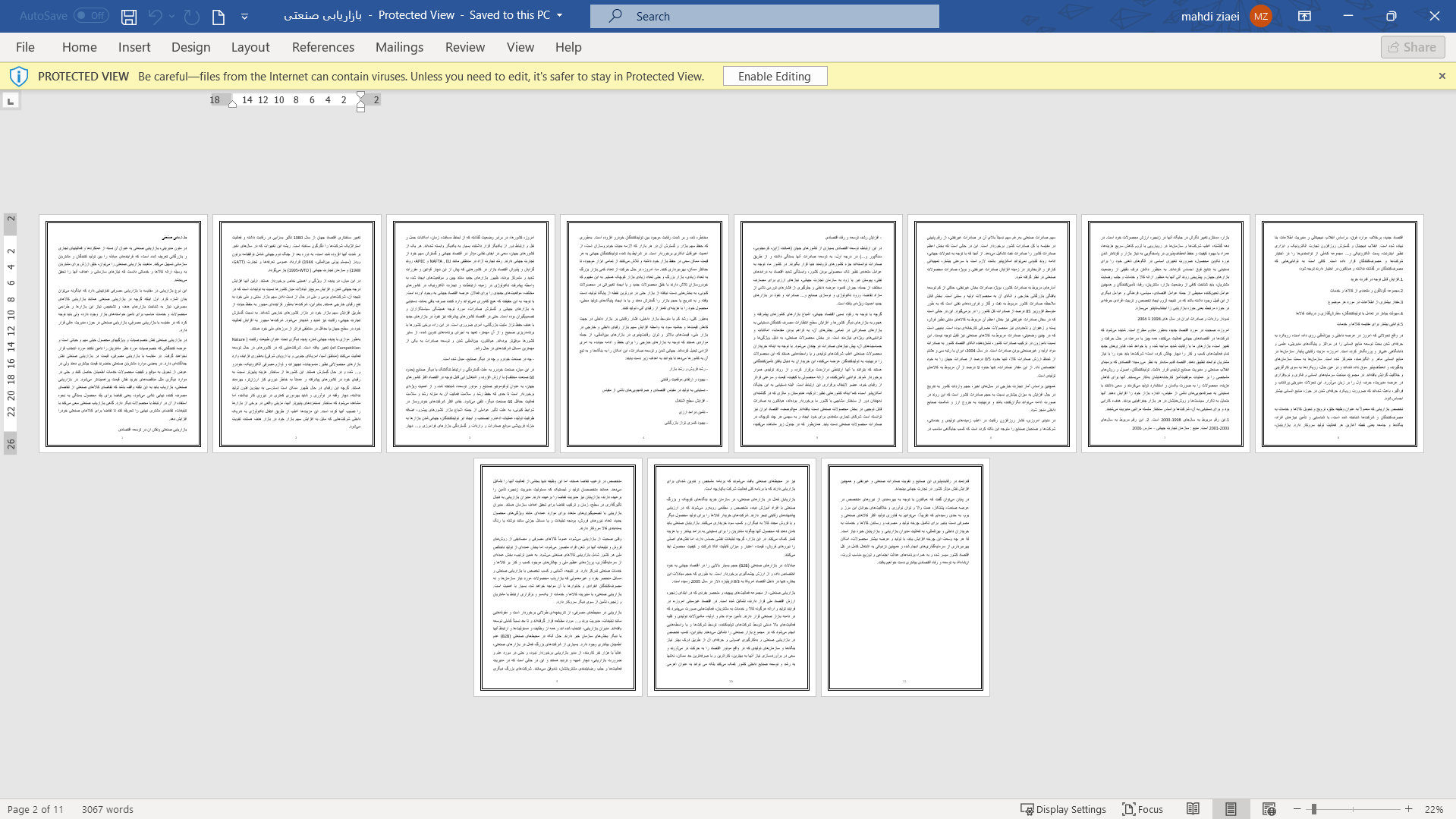Click the mahdi ziaei account name
Viewport: 1456px width, 819px height.
(1210, 16)
